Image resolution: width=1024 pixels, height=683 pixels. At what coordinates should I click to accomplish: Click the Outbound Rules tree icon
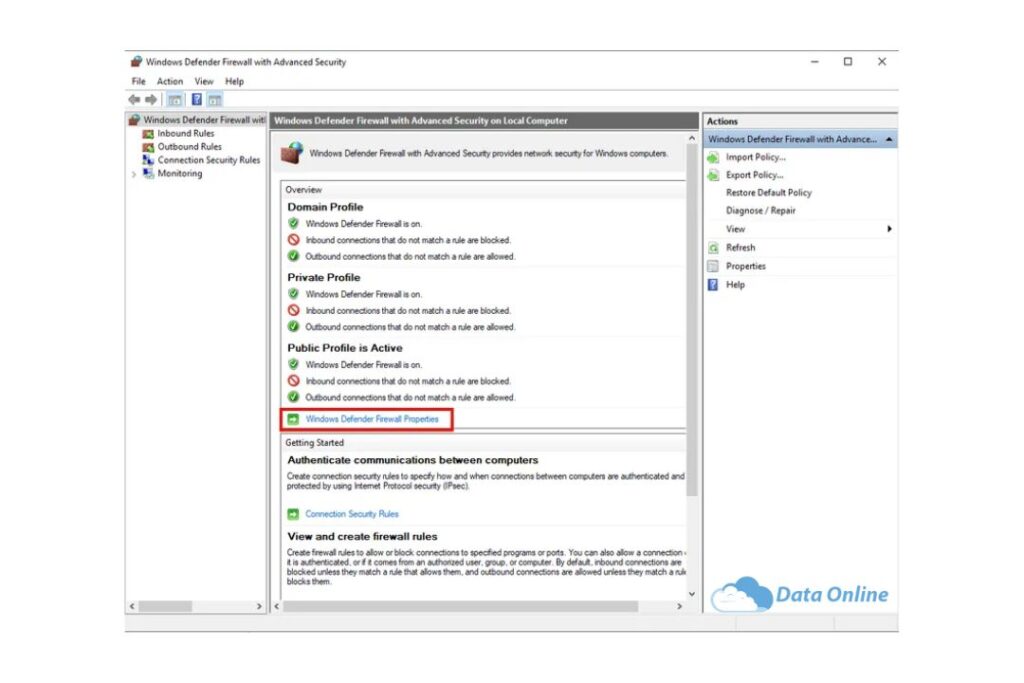pos(148,147)
